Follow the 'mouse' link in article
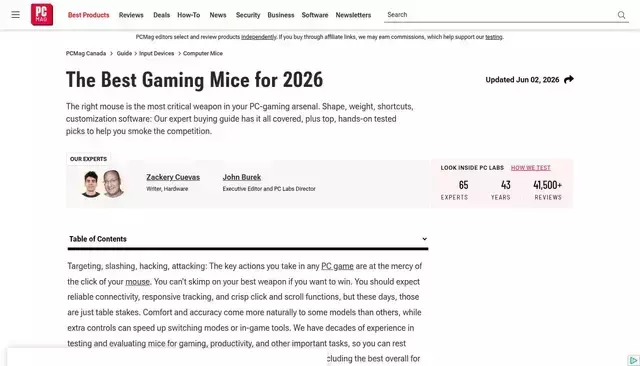This screenshot has height=366, width=640. (138, 282)
